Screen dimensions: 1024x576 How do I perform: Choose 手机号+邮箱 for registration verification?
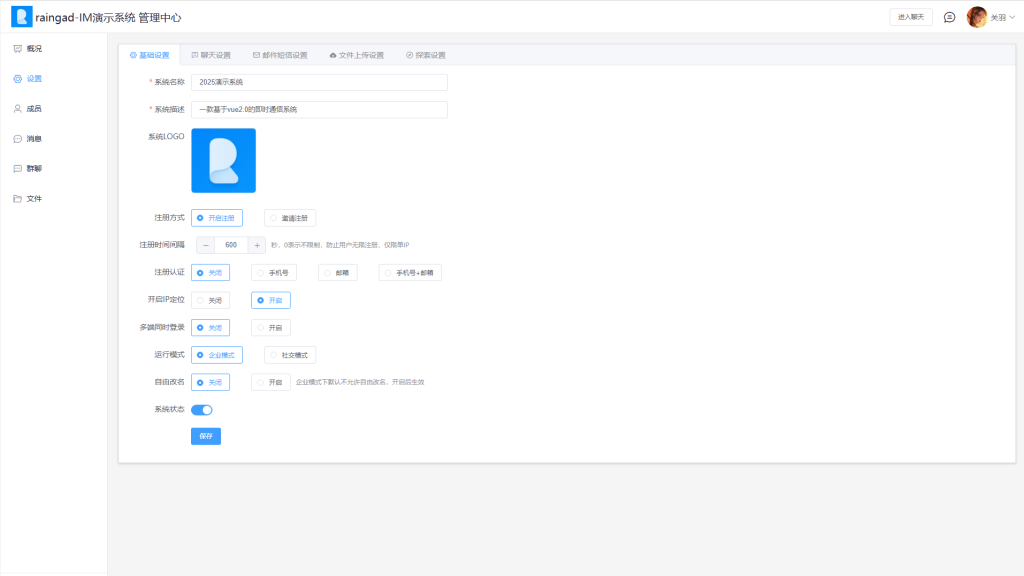410,272
